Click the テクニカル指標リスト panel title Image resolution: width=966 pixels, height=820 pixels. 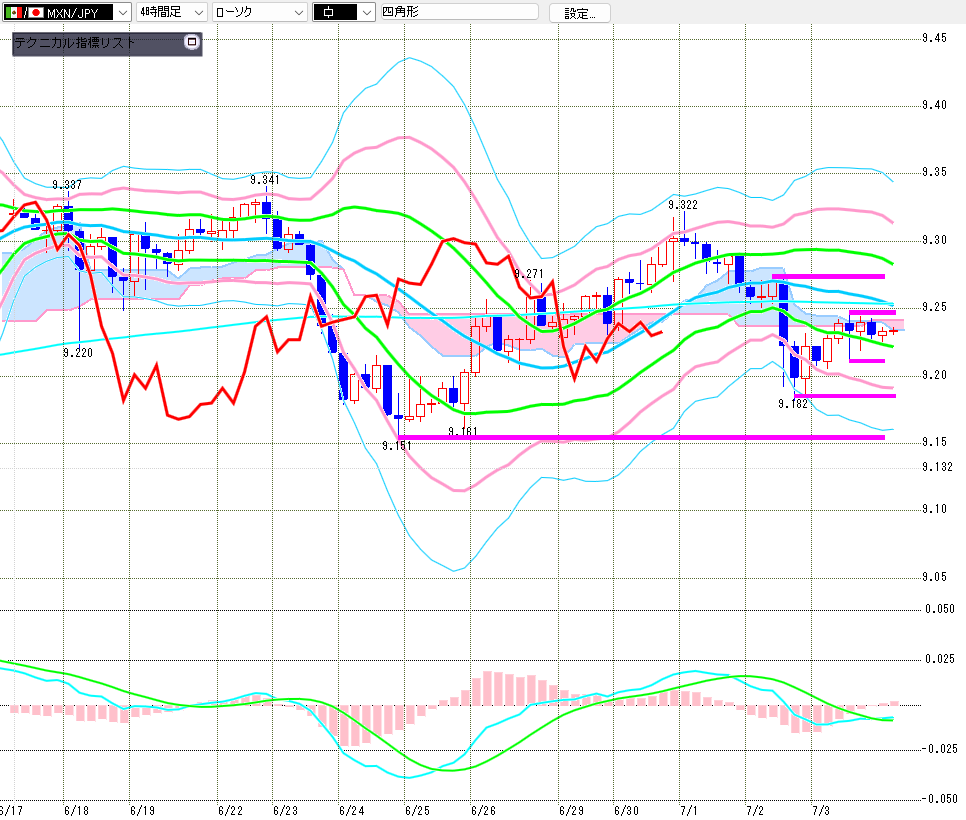point(75,43)
